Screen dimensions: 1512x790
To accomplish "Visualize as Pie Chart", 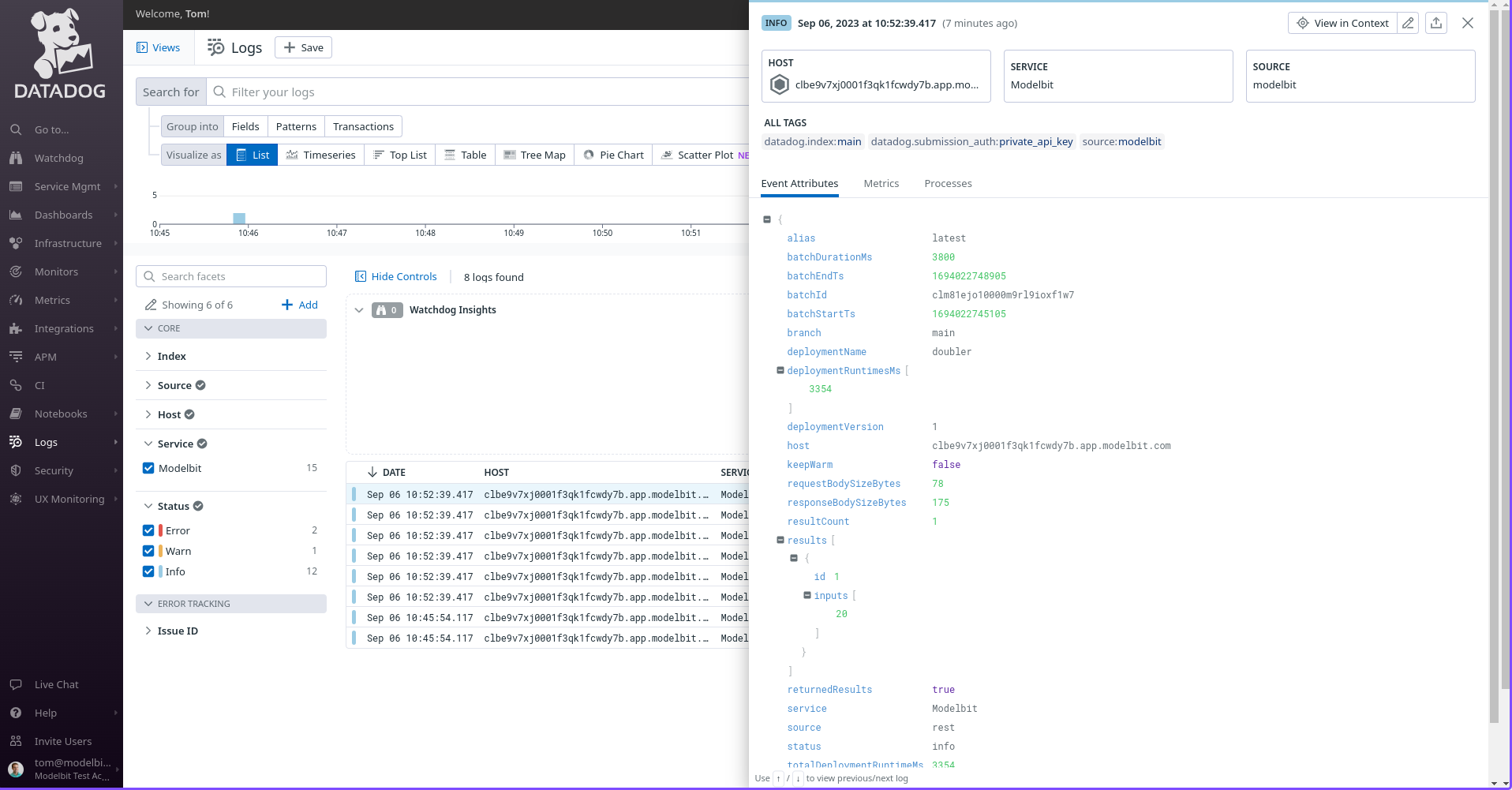I will 614,155.
